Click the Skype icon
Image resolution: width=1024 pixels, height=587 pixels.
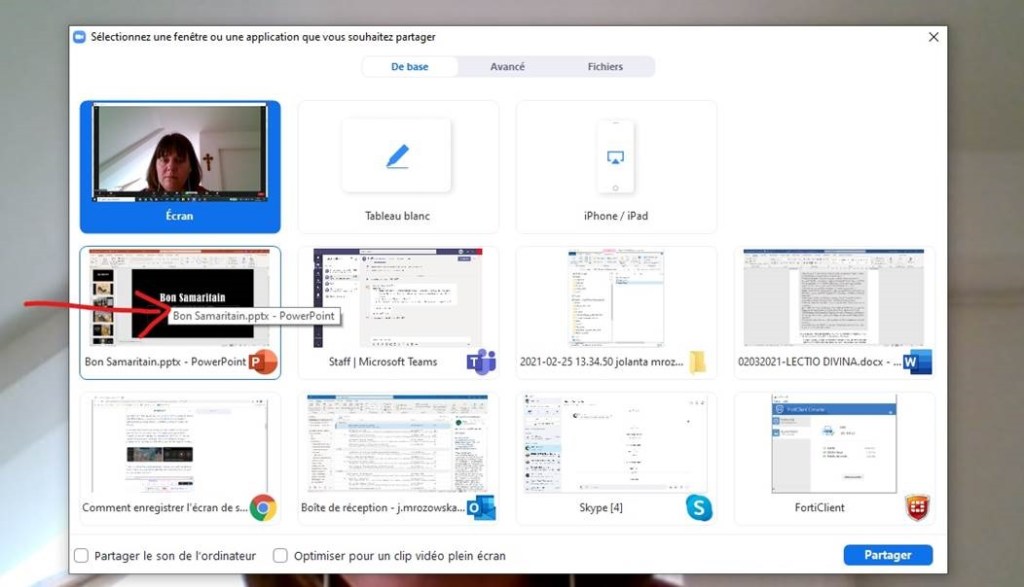[x=699, y=508]
